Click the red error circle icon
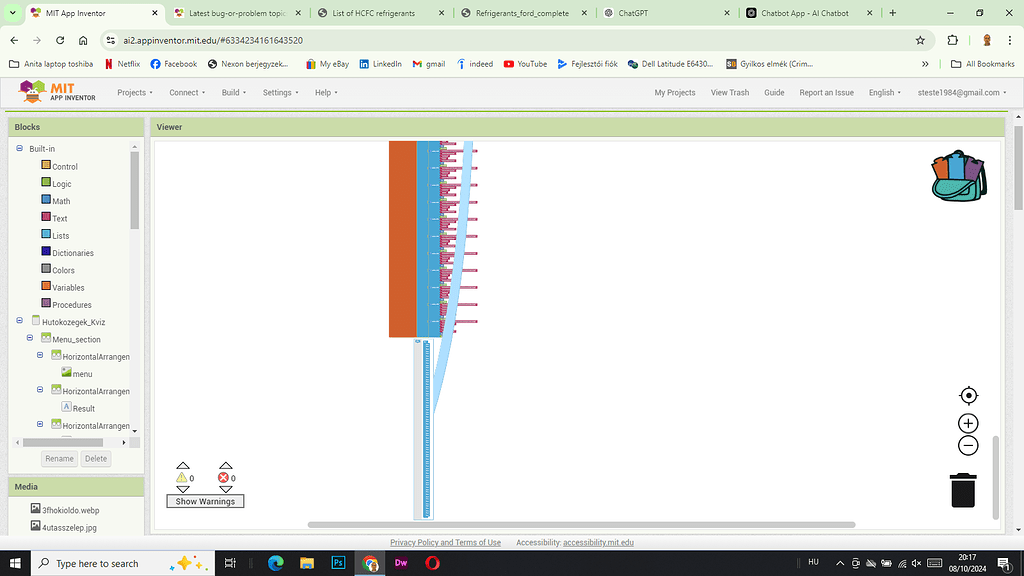 click(223, 477)
